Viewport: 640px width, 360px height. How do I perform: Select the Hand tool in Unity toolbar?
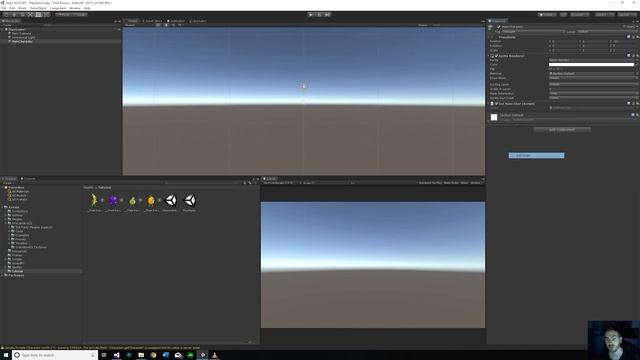(6, 15)
